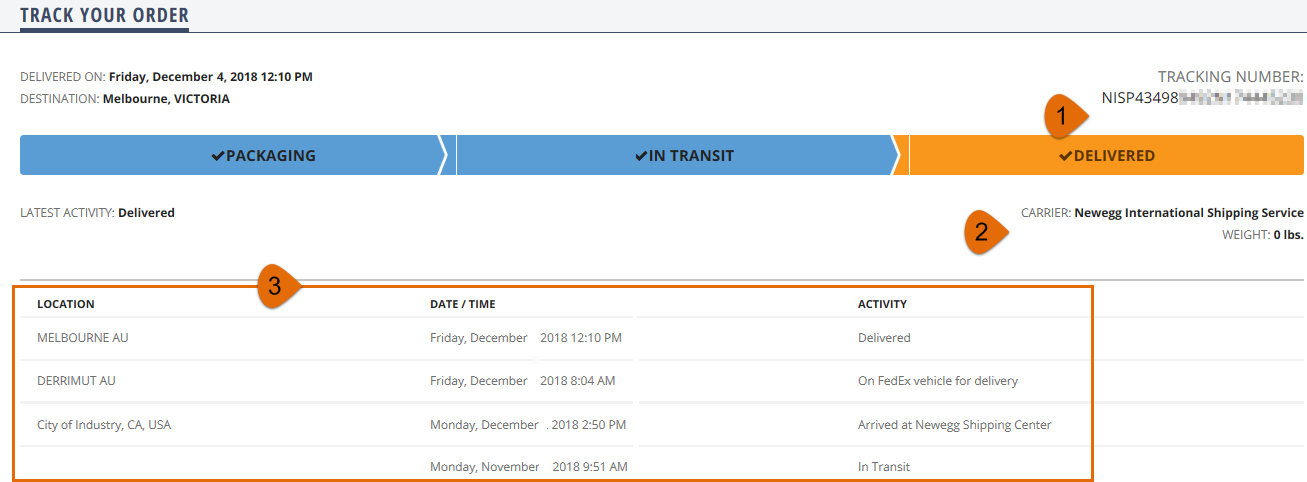
Task: Click the Delivered checkmark icon
Action: 1065,156
